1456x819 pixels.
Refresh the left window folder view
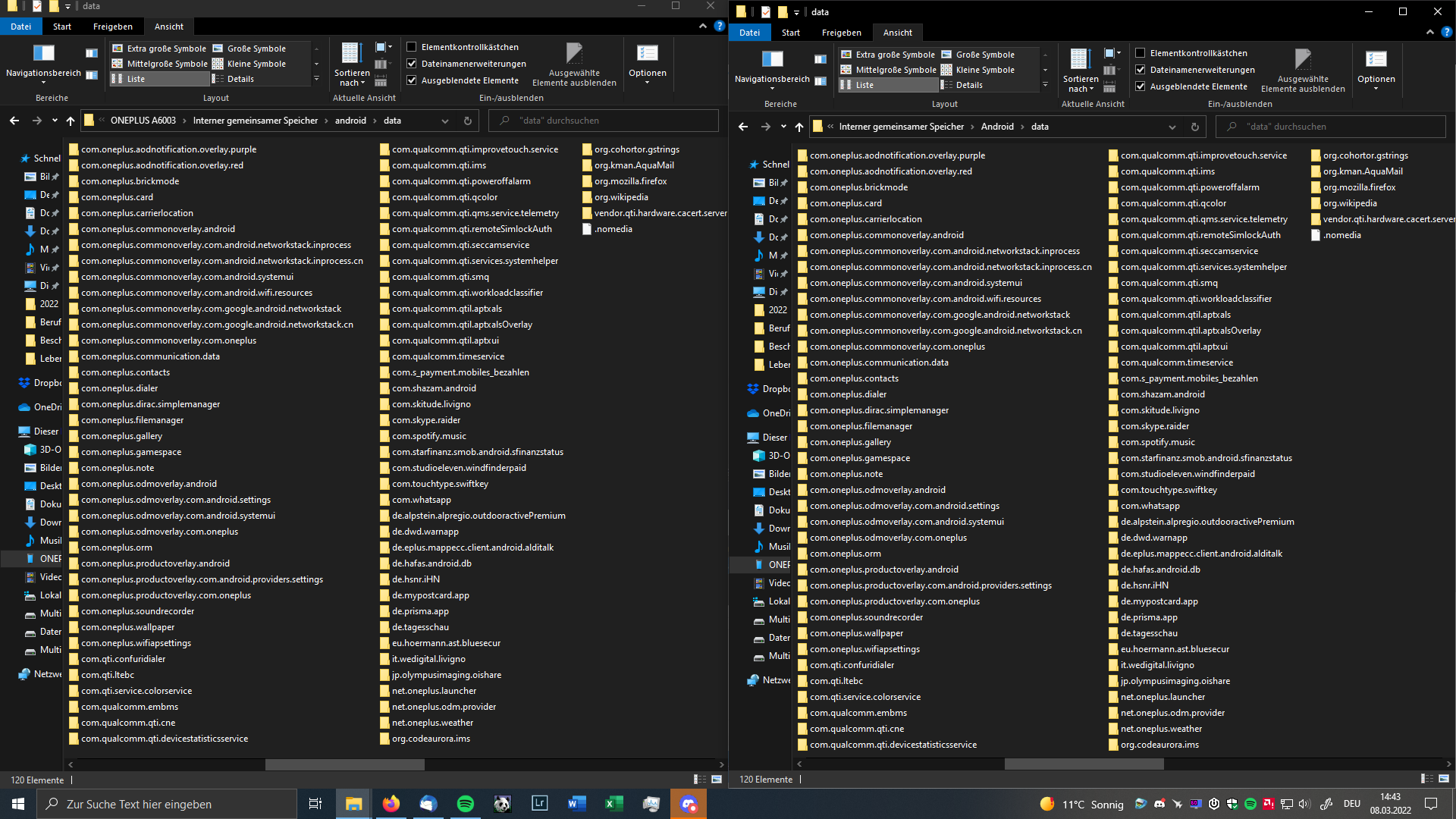468,121
